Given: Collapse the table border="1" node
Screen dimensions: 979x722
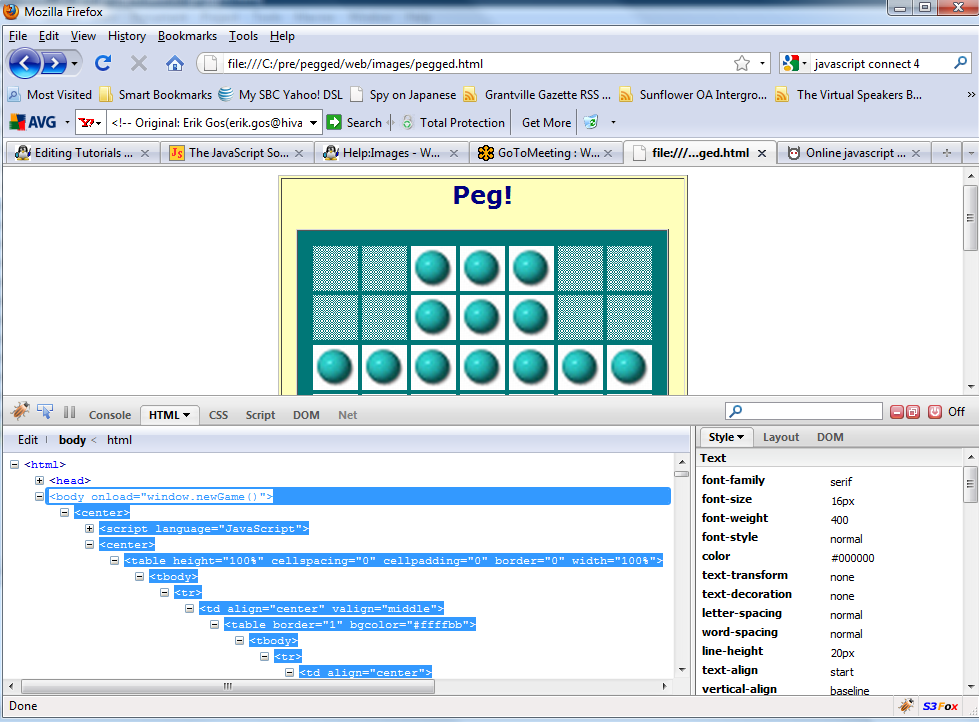Looking at the screenshot, I should pyautogui.click(x=214, y=625).
